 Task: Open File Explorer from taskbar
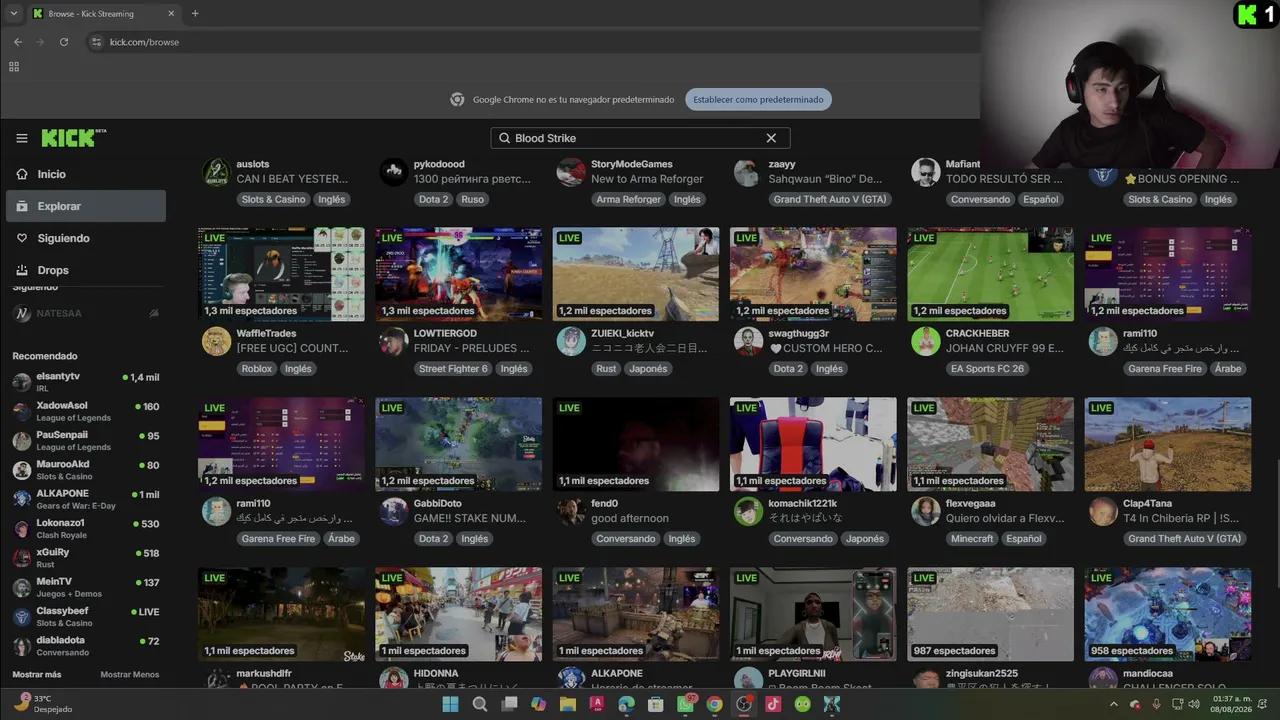[568, 704]
